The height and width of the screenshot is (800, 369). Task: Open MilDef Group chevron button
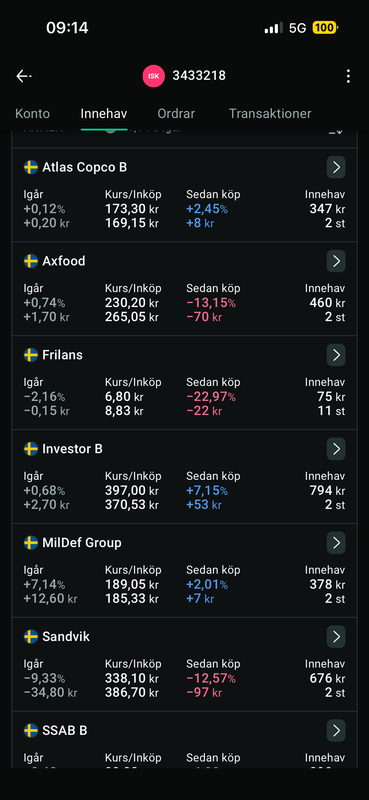[336, 543]
